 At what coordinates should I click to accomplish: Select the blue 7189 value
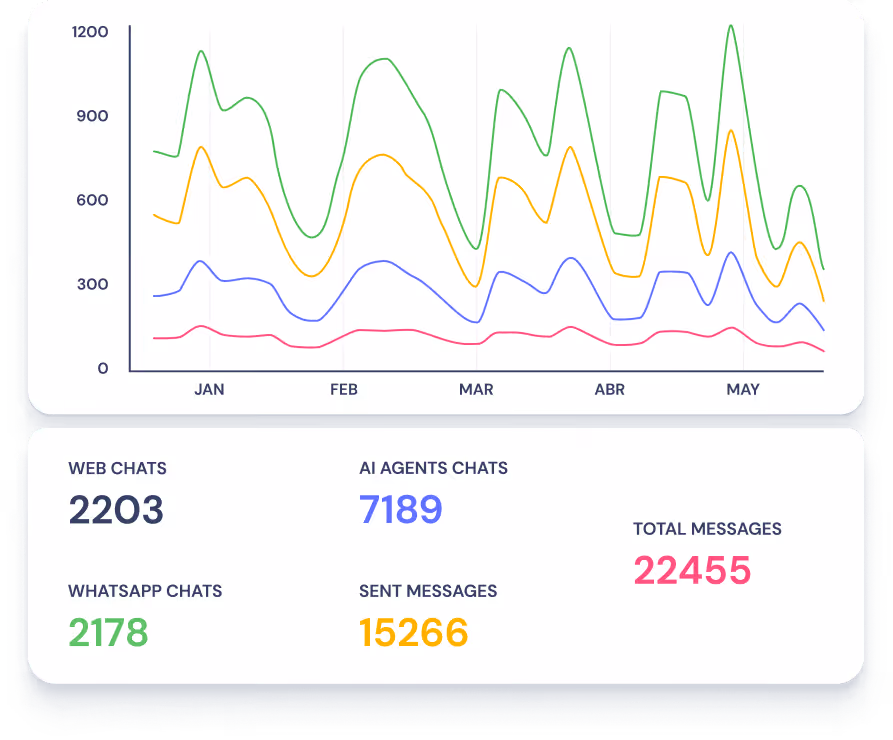coord(400,510)
